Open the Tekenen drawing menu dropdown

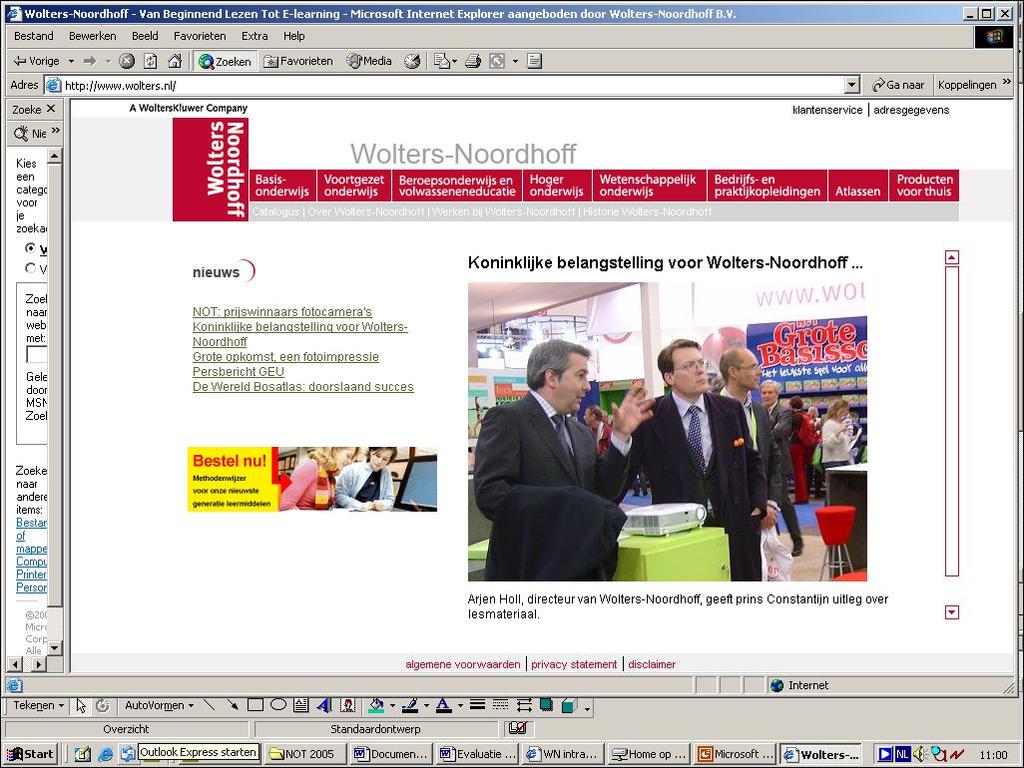tap(39, 705)
